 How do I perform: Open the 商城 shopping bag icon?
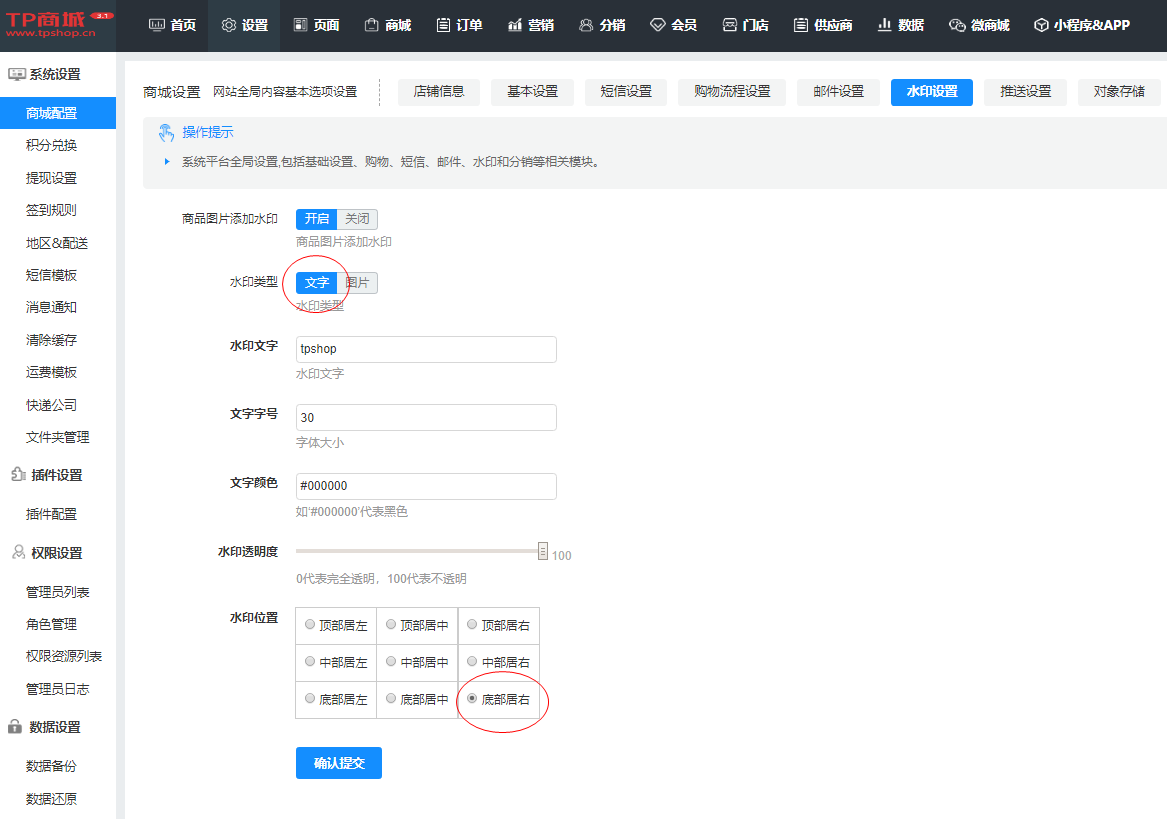point(372,25)
